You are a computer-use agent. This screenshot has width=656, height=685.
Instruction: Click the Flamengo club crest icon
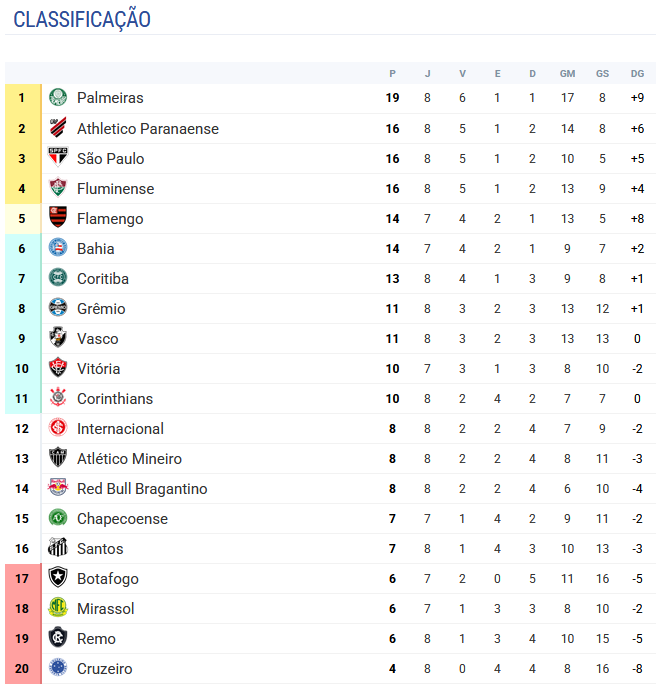point(58,218)
